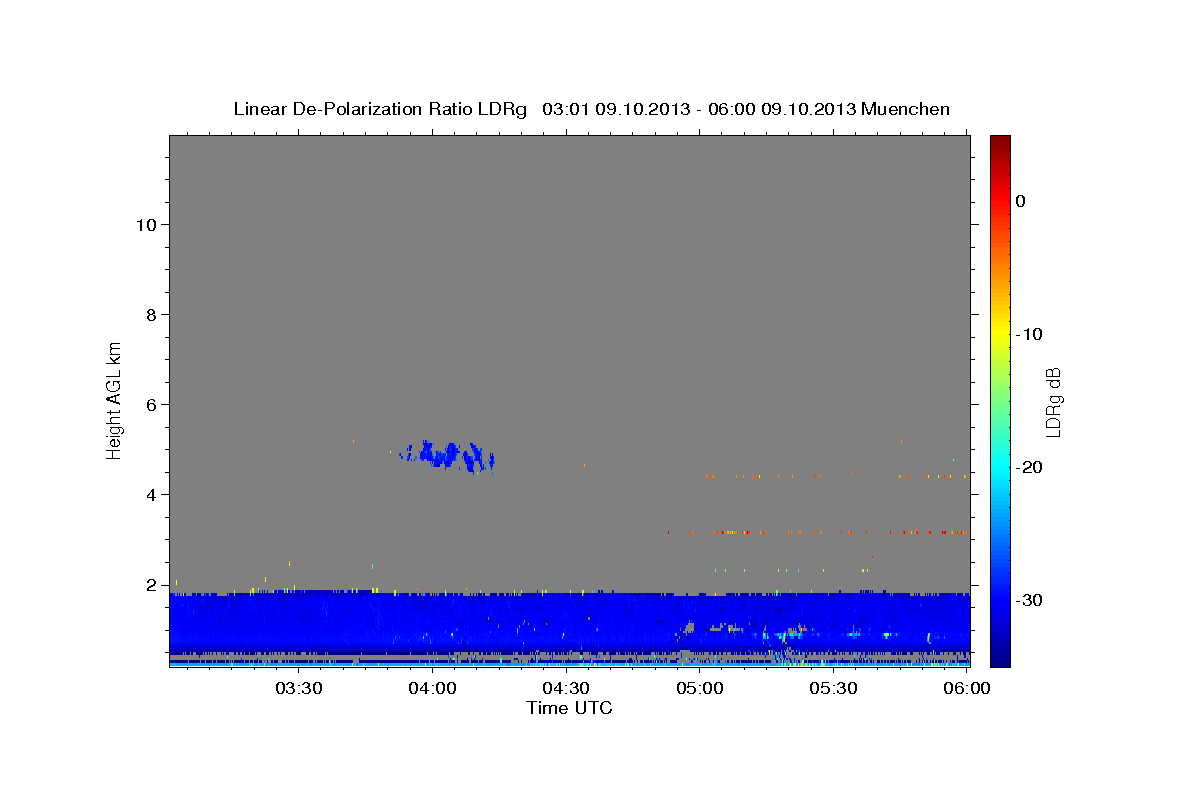The image size is (1200, 800).
Task: Select the 04:00 time tick label
Action: tap(433, 688)
